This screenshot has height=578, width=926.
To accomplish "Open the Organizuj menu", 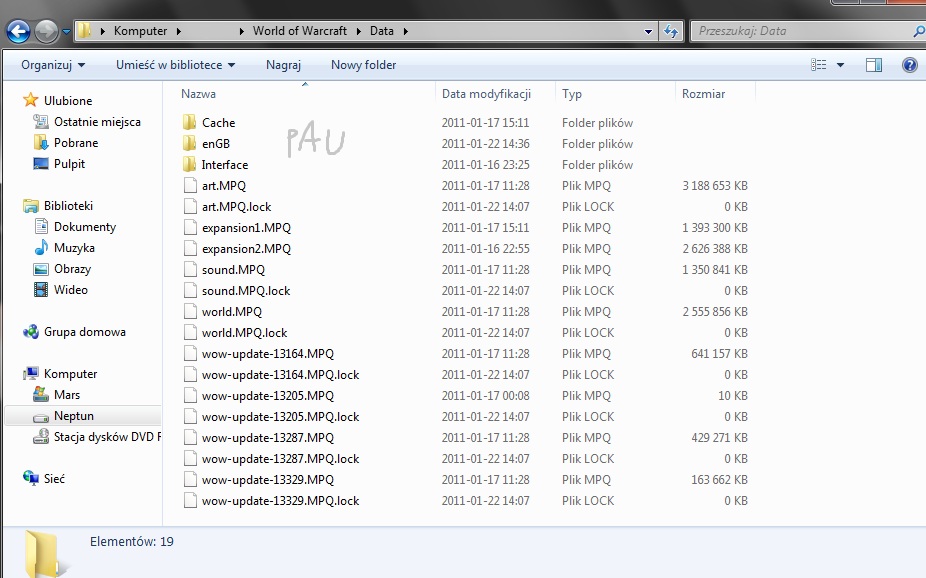I will (53, 65).
